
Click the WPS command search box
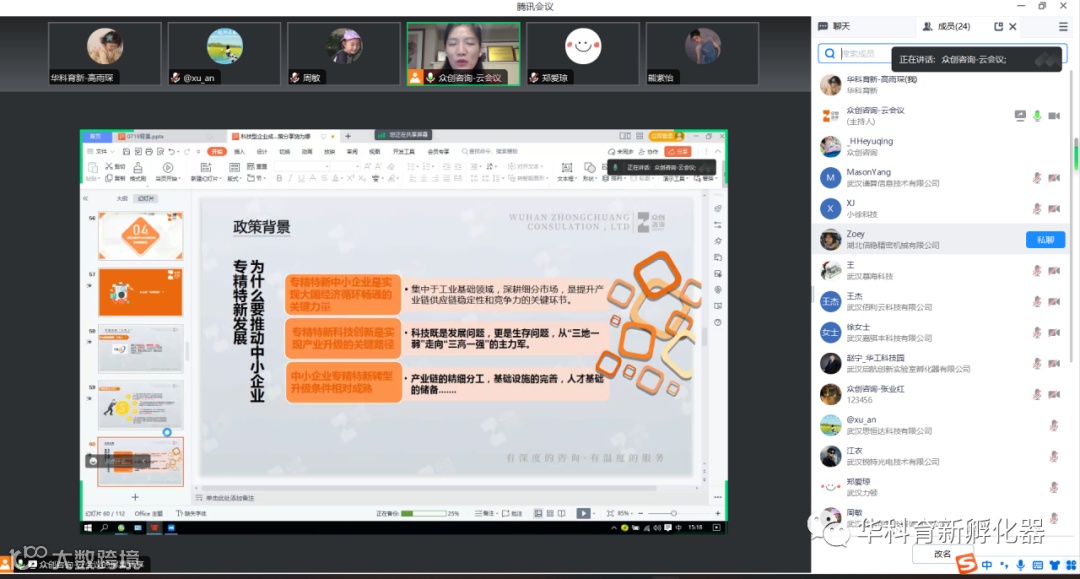[x=490, y=151]
